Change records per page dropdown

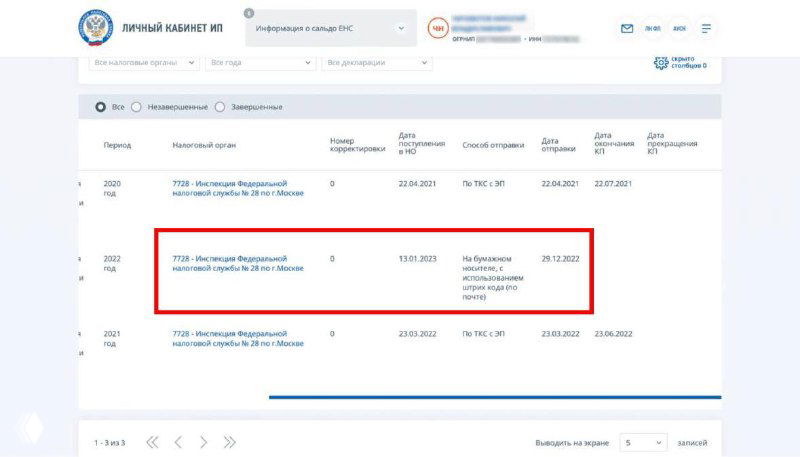642,442
